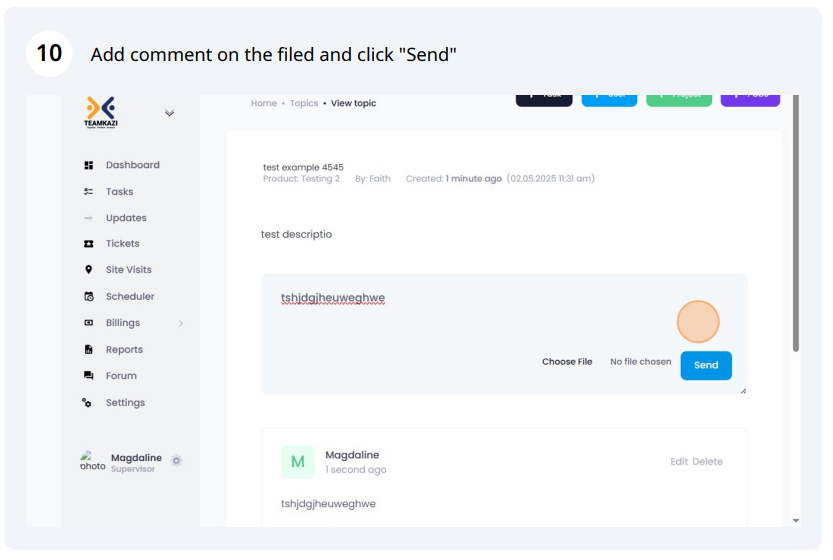Click the Dashboard grid icon
The width and height of the screenshot is (833, 560).
pos(89,165)
